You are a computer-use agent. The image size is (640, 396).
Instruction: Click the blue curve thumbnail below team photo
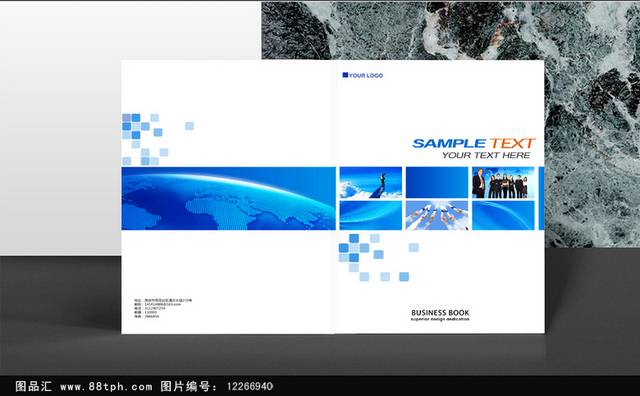click(x=503, y=215)
